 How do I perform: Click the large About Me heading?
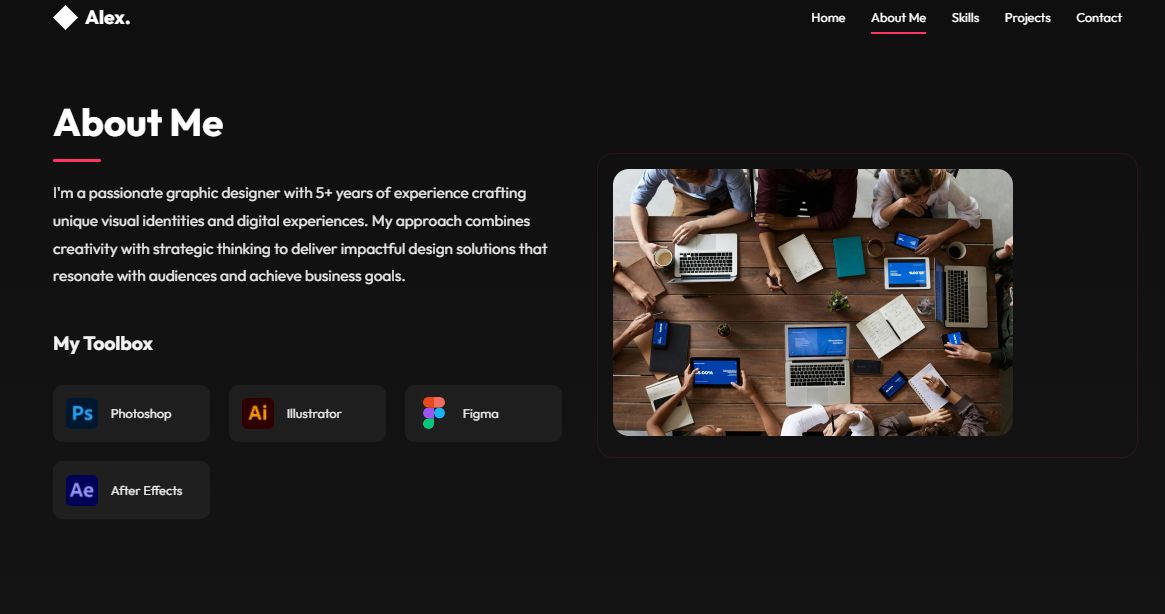pos(138,123)
